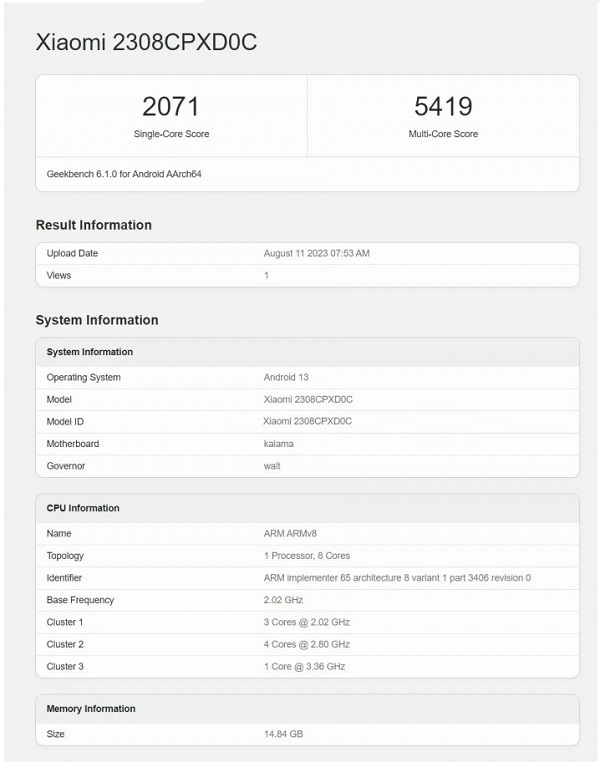Click the large System Information section heading
The image size is (600, 762).
coord(97,320)
